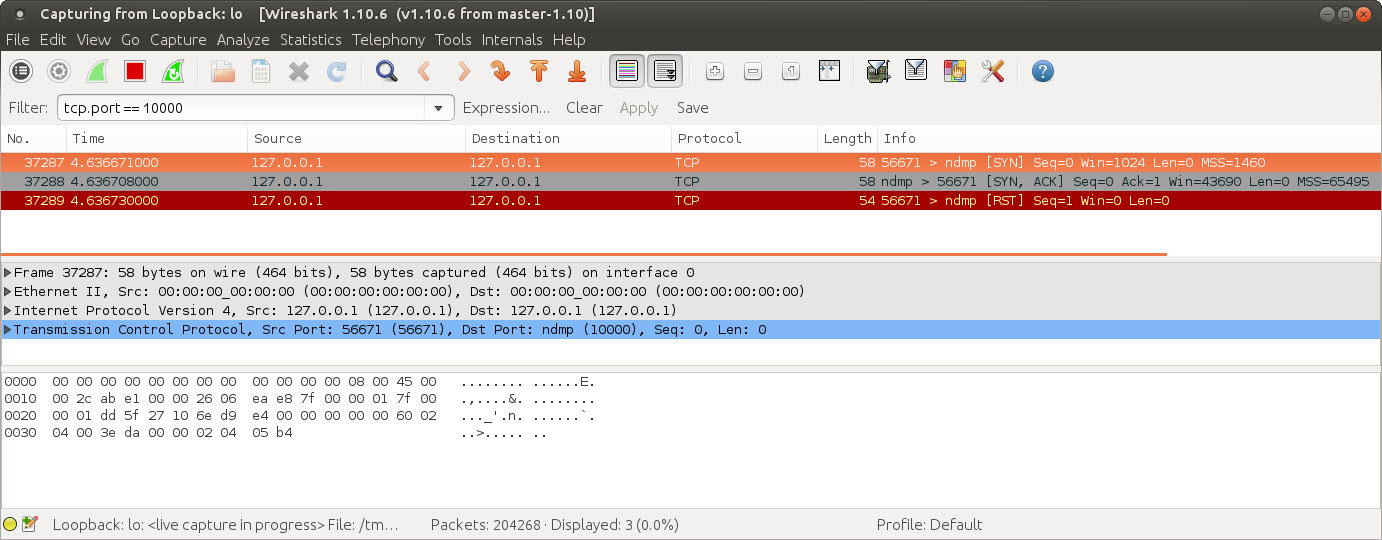Click the Expression... button
1382x540 pixels.
tap(506, 108)
